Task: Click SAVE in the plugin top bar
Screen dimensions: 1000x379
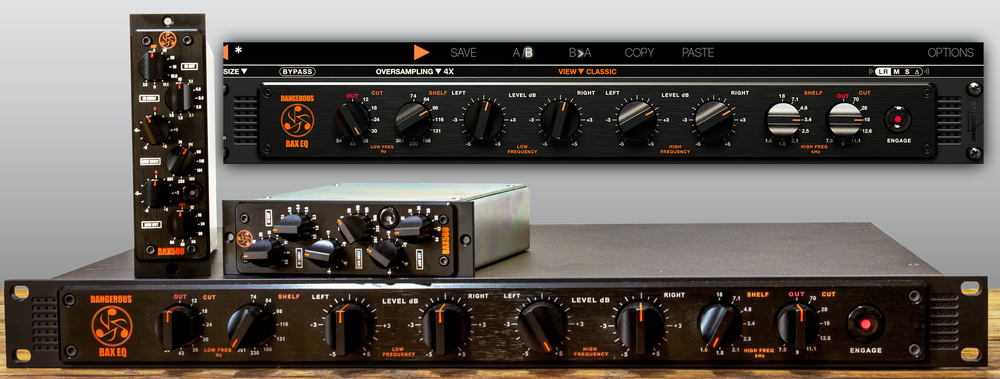Action: click(463, 52)
